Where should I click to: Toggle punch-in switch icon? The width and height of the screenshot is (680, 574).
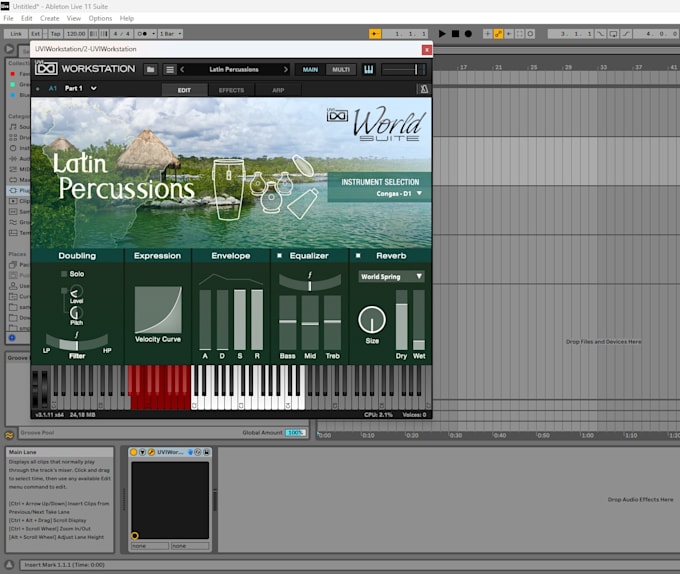[600, 33]
